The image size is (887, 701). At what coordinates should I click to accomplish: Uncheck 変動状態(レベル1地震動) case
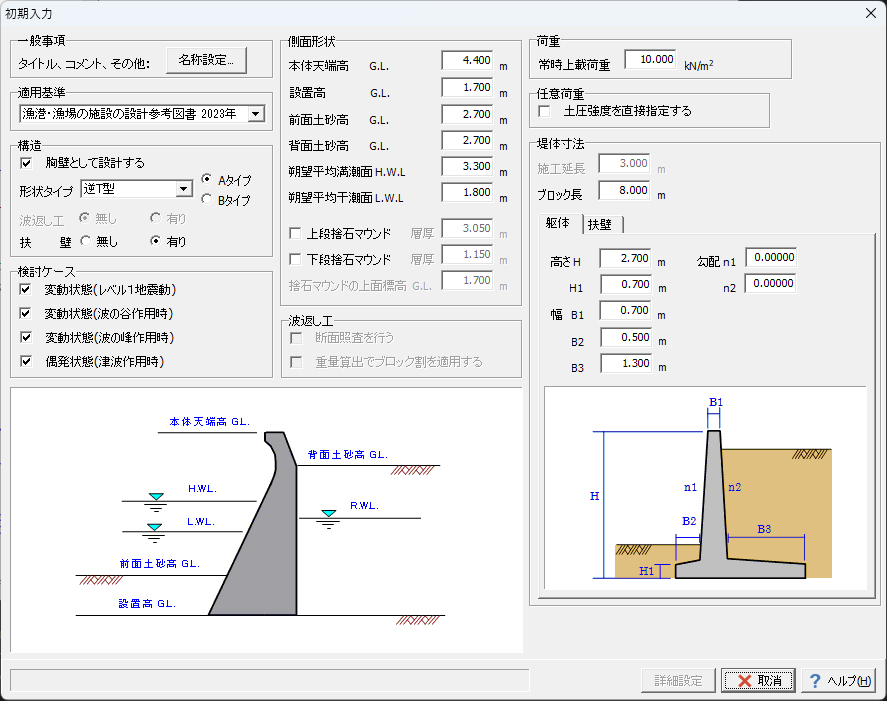27,290
